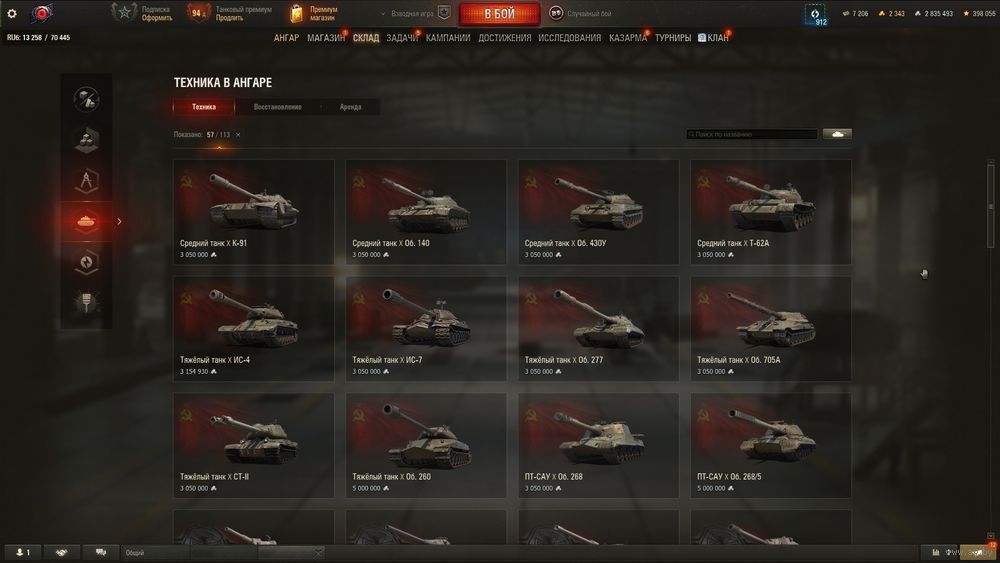1000x563 pixels.
Task: Switch to the Восстановление tab
Action: pos(277,107)
